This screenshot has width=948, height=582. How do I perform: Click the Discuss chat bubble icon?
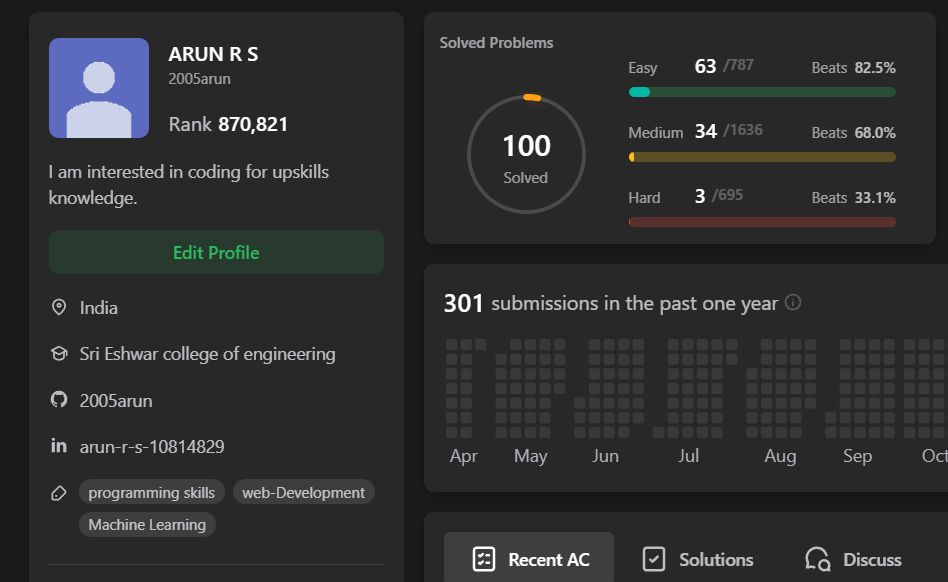tap(817, 559)
